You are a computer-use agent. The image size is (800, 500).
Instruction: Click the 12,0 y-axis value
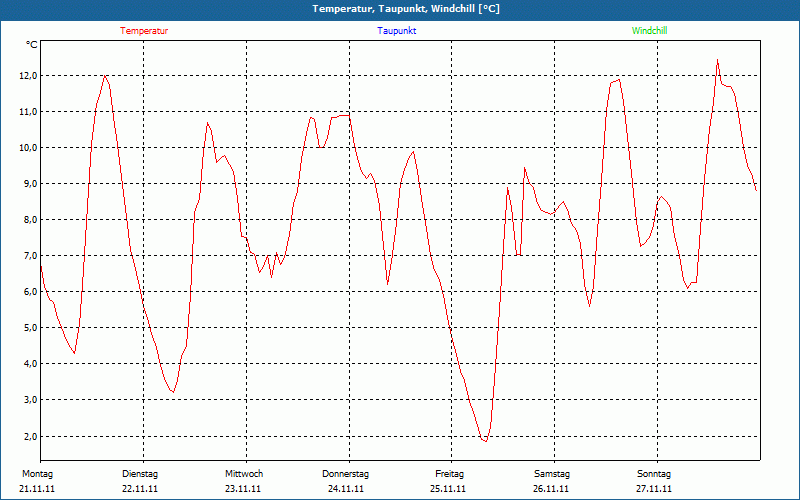click(29, 76)
